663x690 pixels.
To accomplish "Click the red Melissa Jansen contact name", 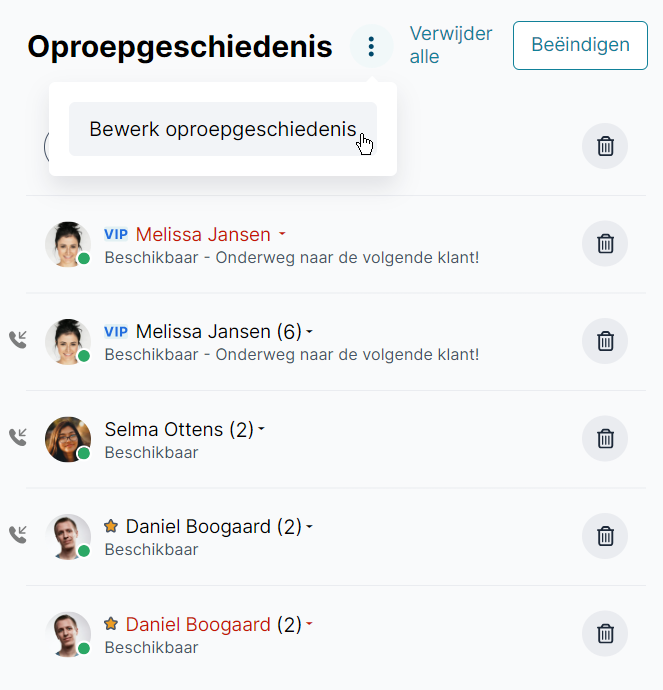I will 203,235.
